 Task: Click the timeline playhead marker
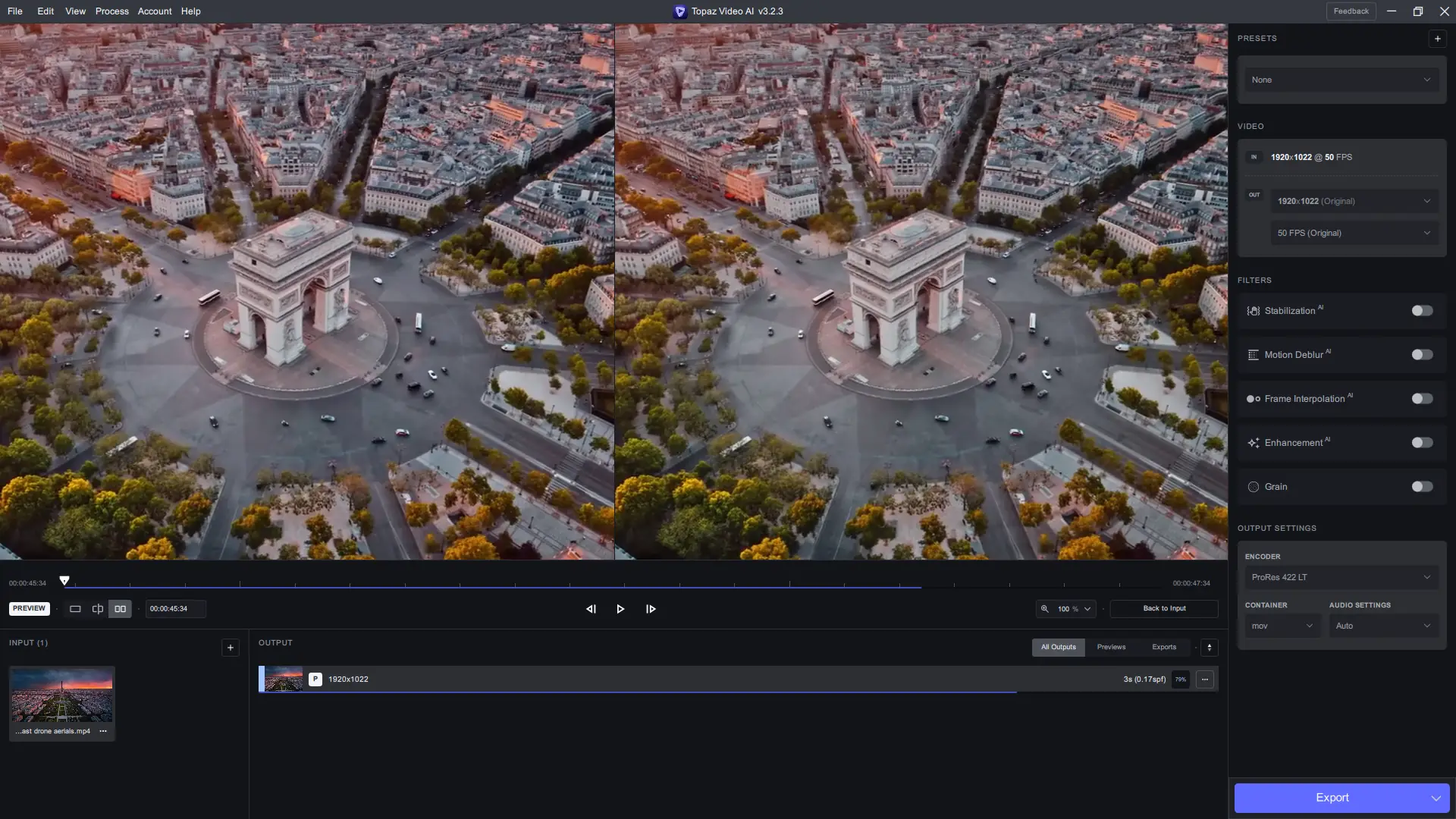pos(64,581)
